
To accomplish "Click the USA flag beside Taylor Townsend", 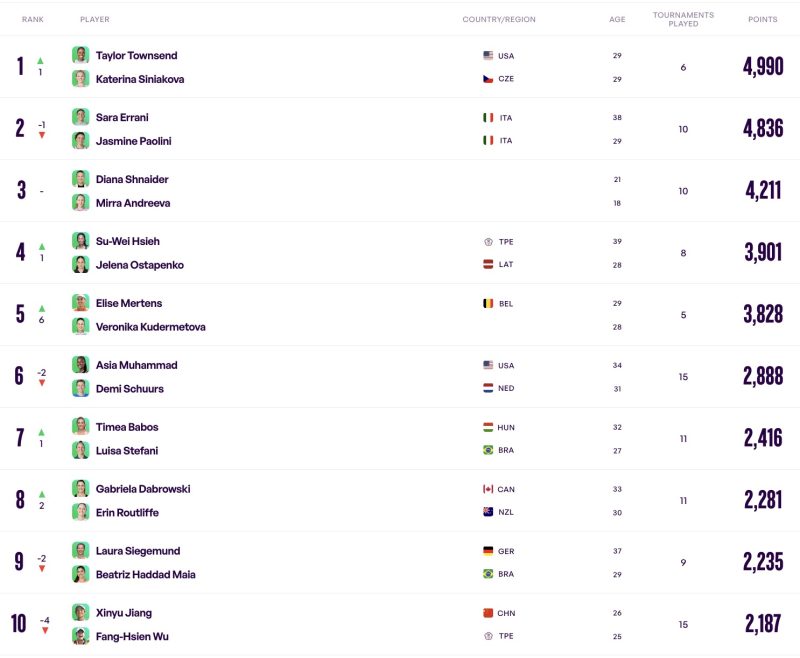I will pyautogui.click(x=488, y=56).
